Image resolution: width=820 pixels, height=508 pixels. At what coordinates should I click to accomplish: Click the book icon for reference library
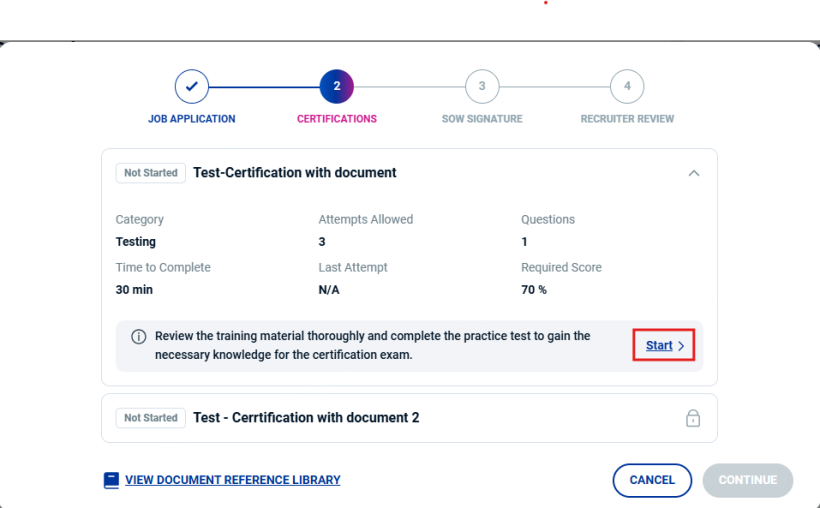tap(112, 480)
